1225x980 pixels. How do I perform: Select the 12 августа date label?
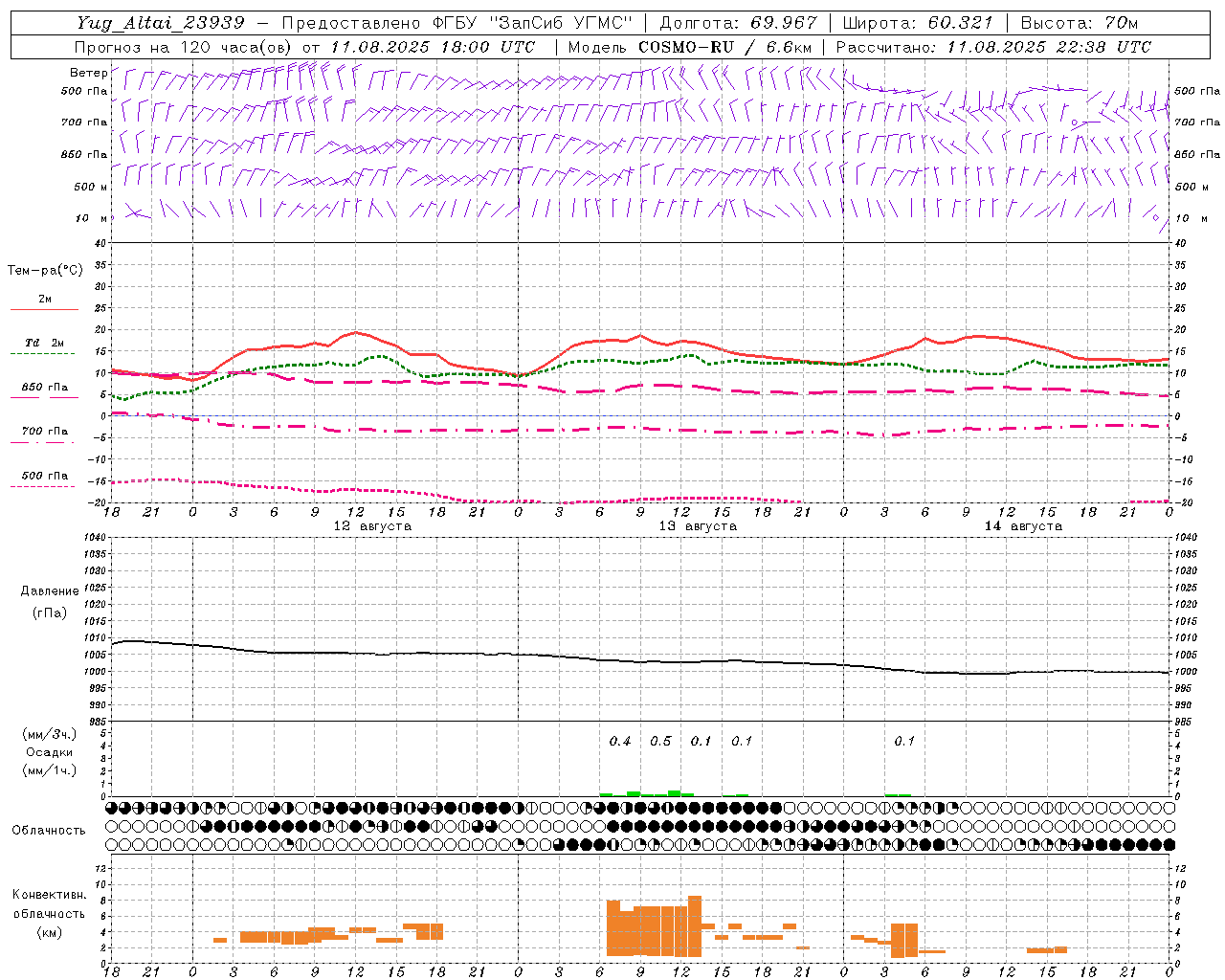coord(372,526)
